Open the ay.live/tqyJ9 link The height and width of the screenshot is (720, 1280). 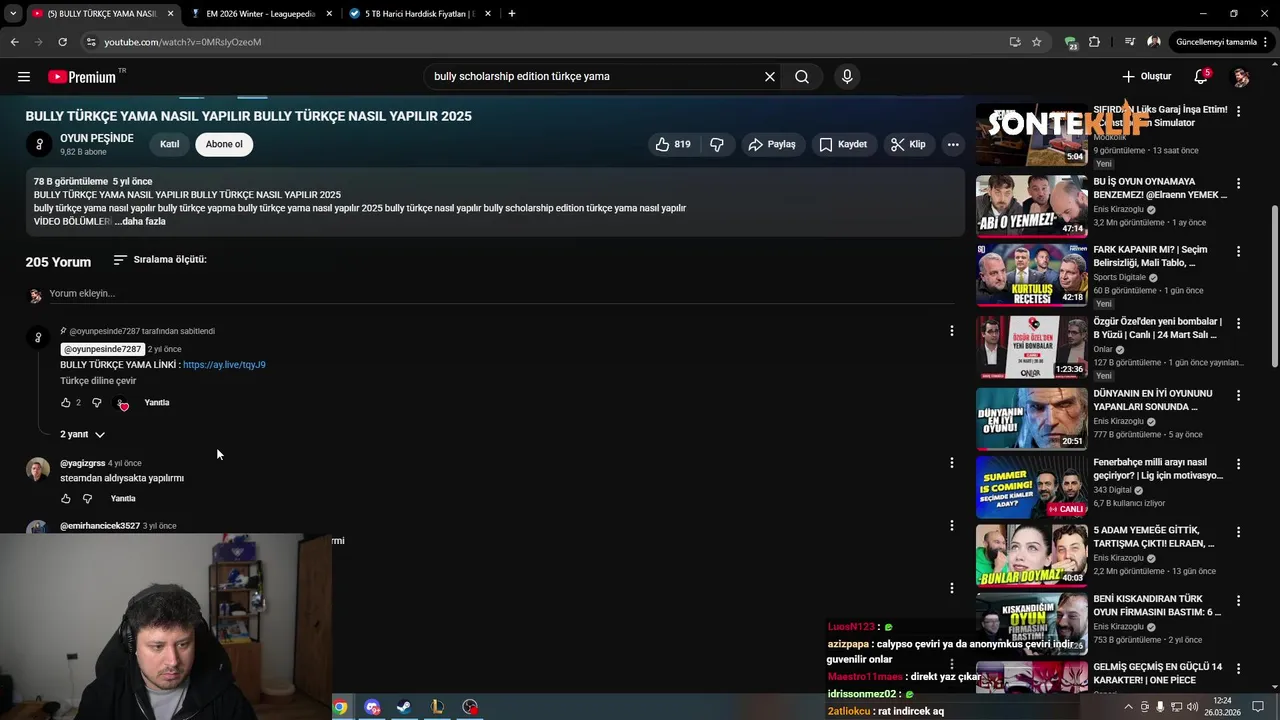click(x=224, y=365)
